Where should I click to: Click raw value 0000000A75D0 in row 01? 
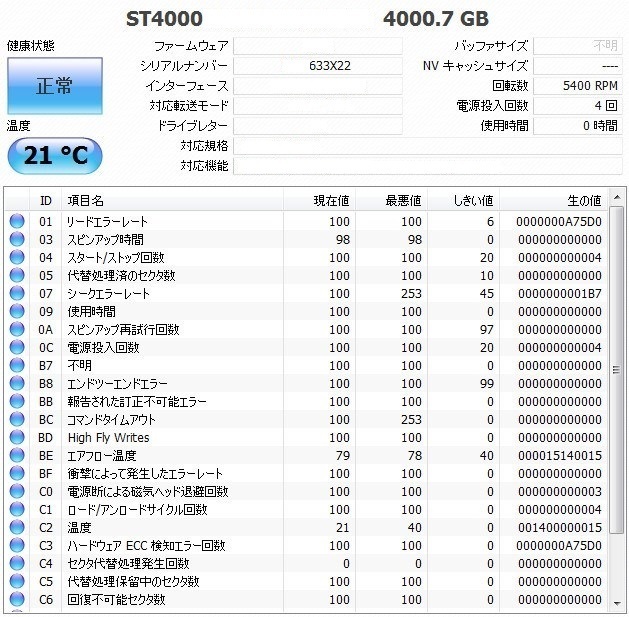coord(559,221)
